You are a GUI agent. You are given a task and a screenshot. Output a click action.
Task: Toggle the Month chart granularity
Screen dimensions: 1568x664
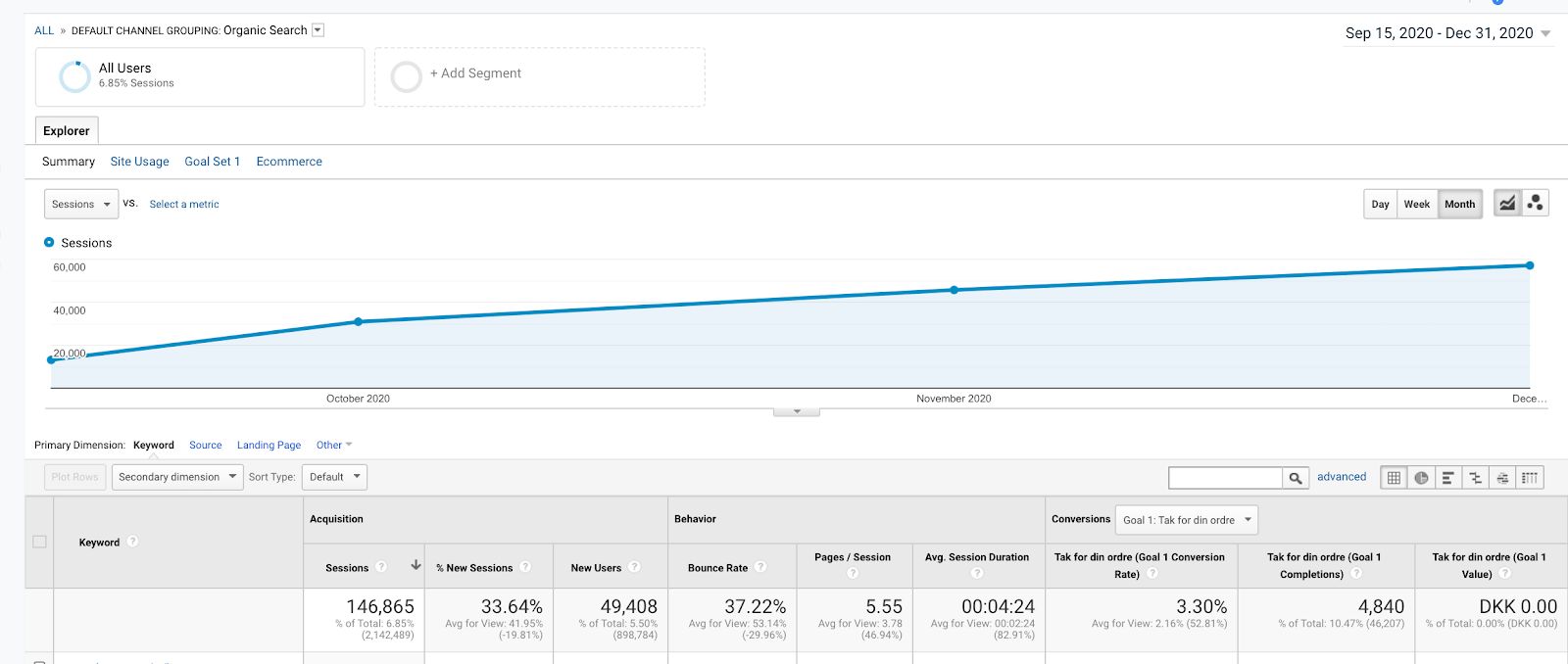point(1459,204)
